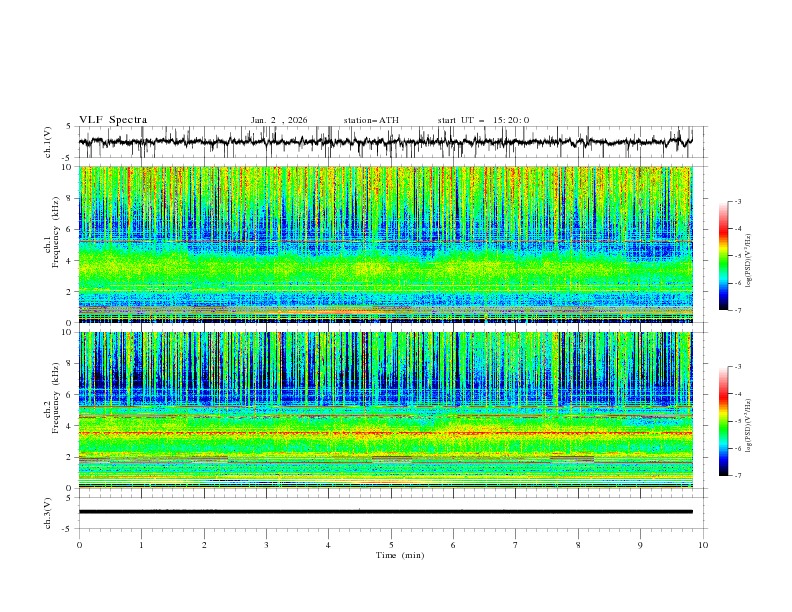The image size is (792, 612).
Task: Click the 'ch.1(V)' axis label
Action: click(48, 142)
